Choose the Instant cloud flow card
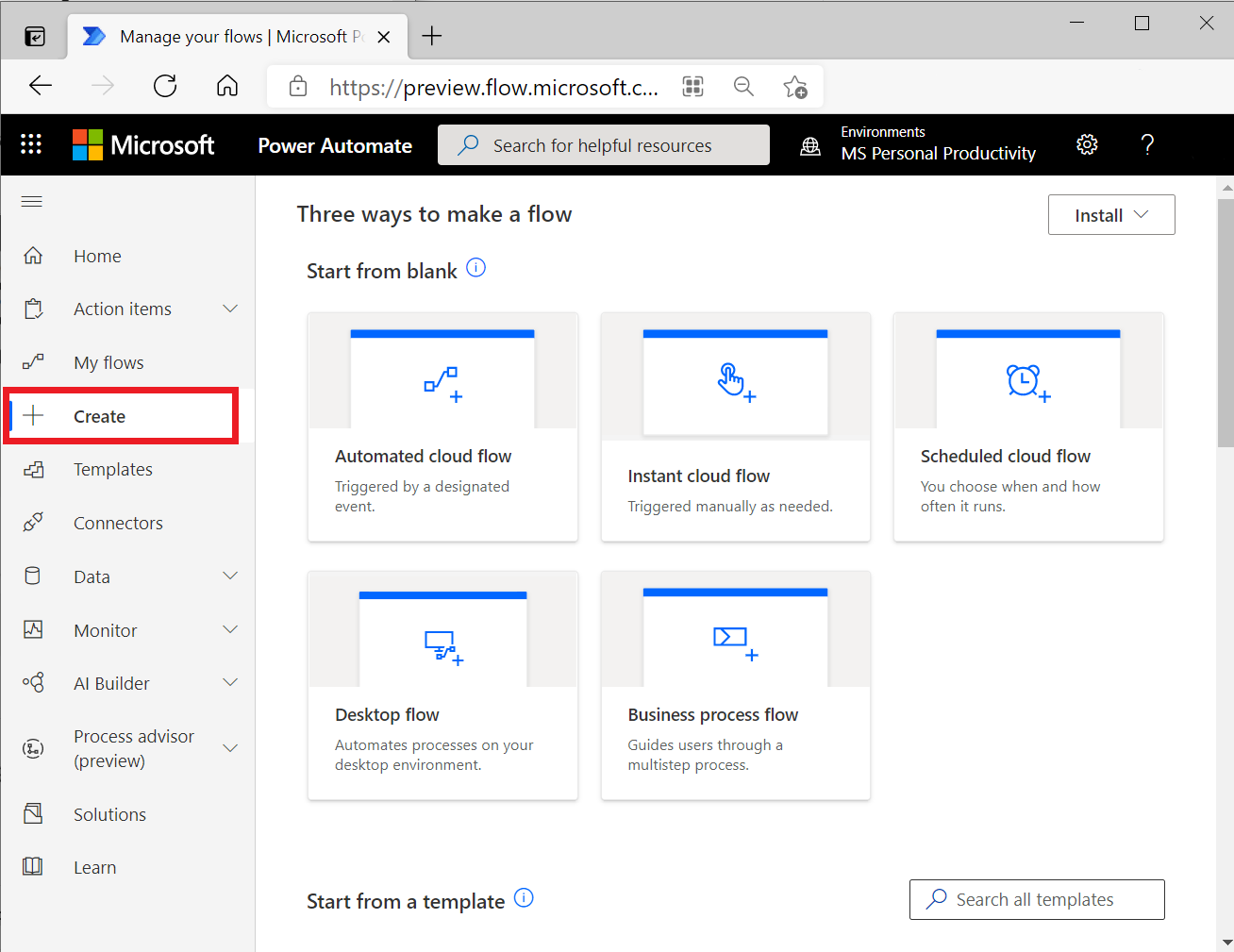 [735, 426]
